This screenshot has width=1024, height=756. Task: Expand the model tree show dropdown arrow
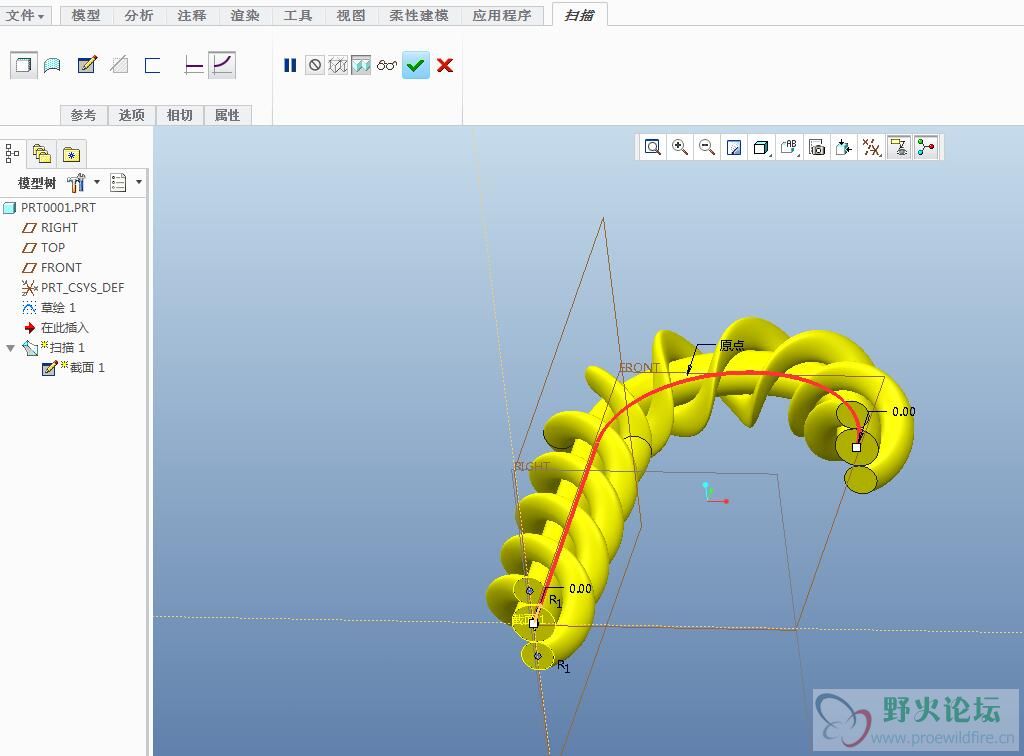click(x=139, y=182)
